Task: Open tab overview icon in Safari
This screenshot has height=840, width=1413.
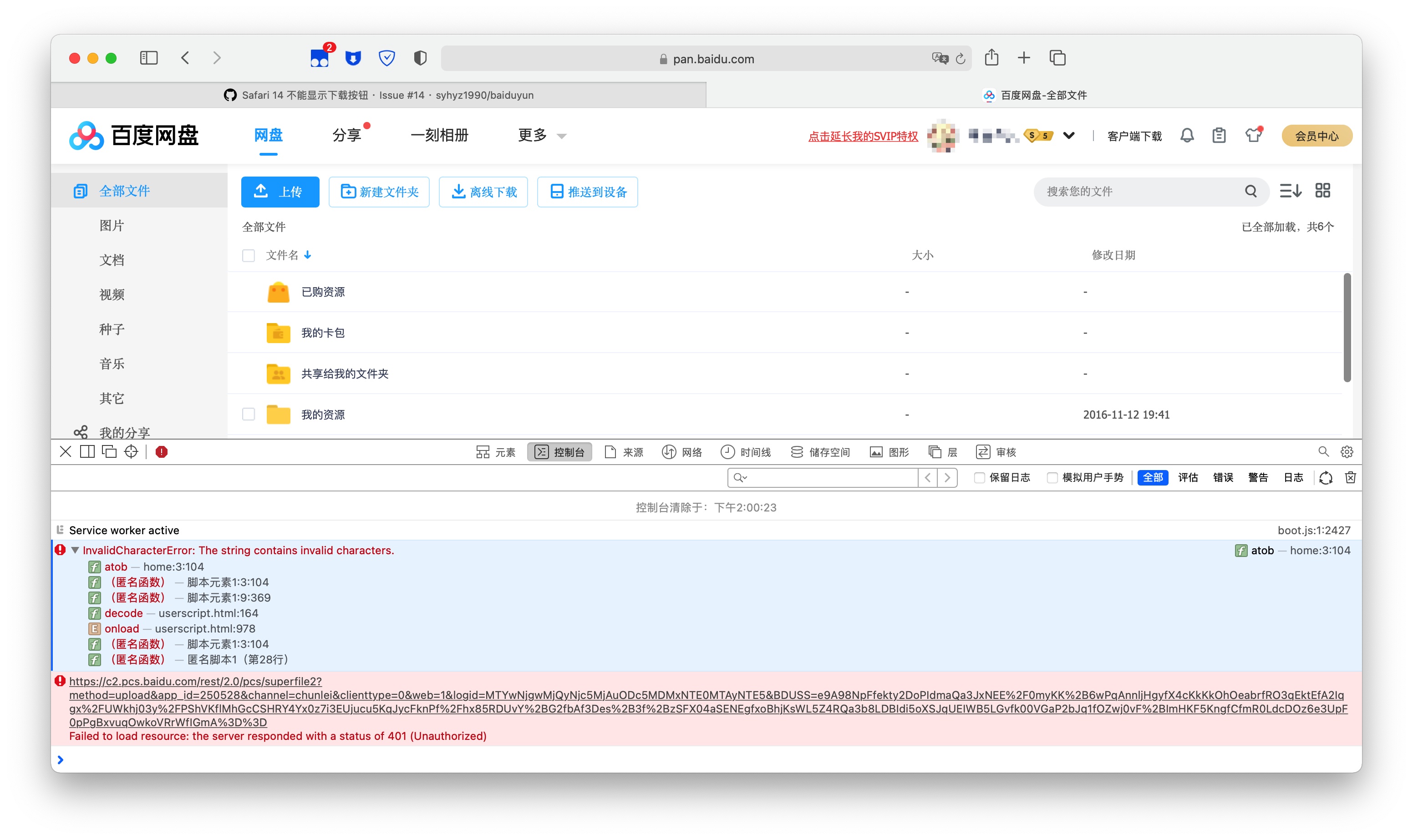Action: pos(1057,58)
